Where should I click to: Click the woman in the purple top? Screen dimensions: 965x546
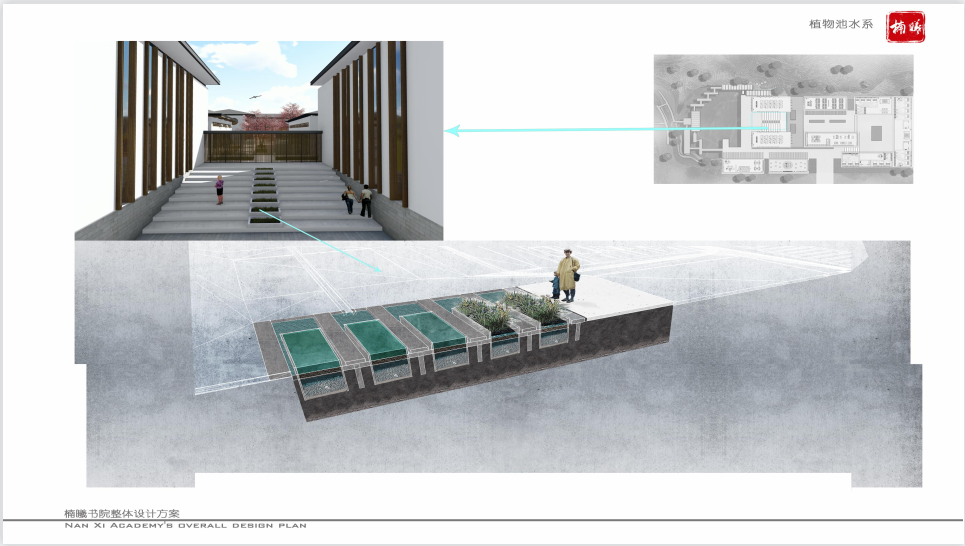(x=220, y=188)
